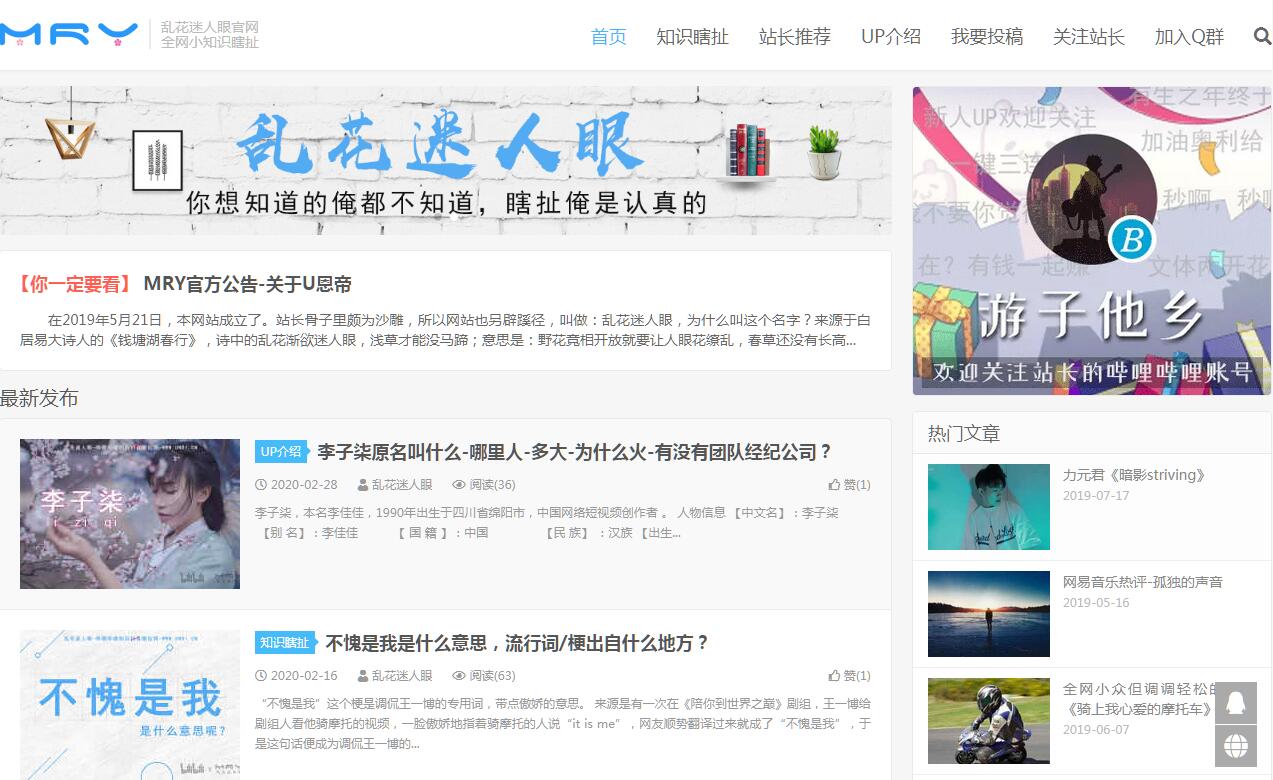Open hot article 力元君《暗影striving》
The width and height of the screenshot is (1273, 780).
pyautogui.click(x=1134, y=475)
